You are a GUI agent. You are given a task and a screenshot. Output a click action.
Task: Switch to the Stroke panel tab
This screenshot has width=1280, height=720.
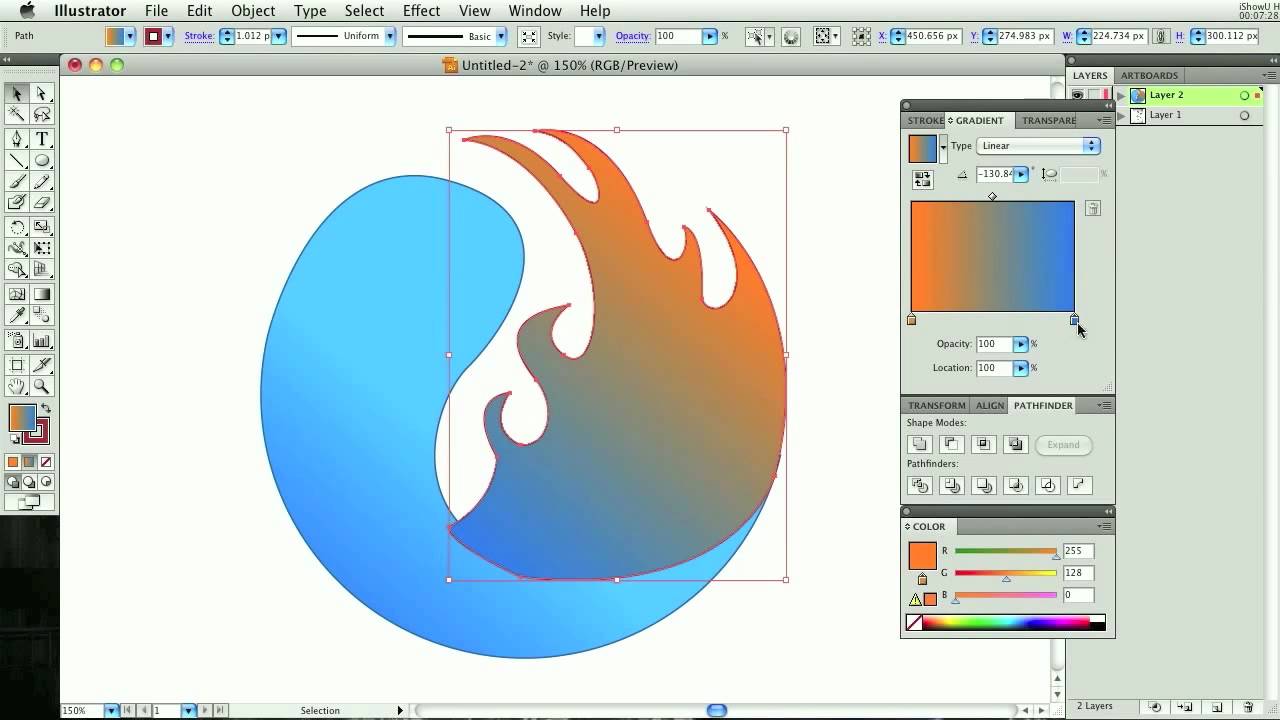[x=925, y=121]
